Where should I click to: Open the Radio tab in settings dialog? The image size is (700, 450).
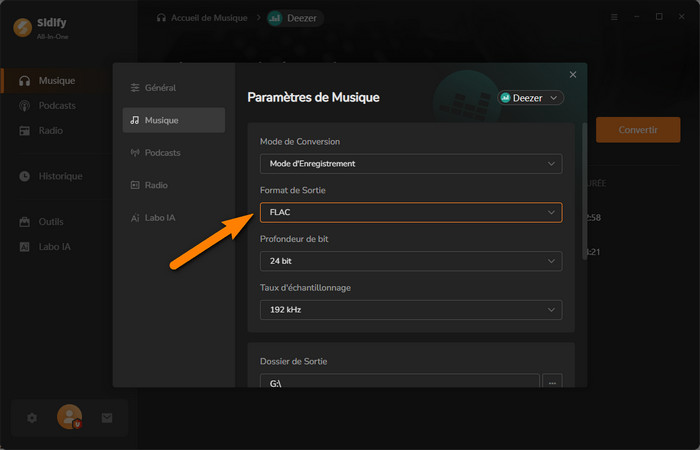click(156, 185)
